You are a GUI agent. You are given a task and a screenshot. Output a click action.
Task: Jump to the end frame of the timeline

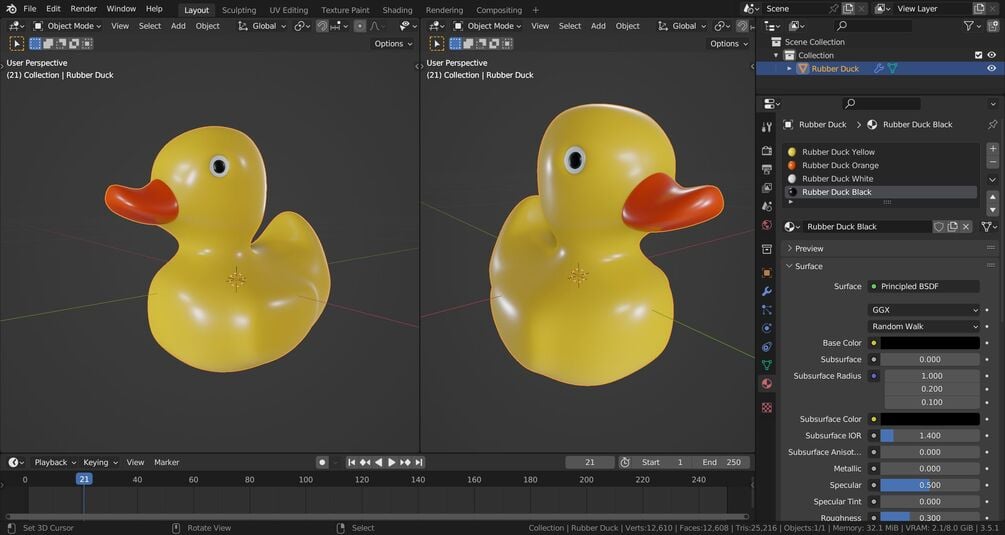point(419,462)
